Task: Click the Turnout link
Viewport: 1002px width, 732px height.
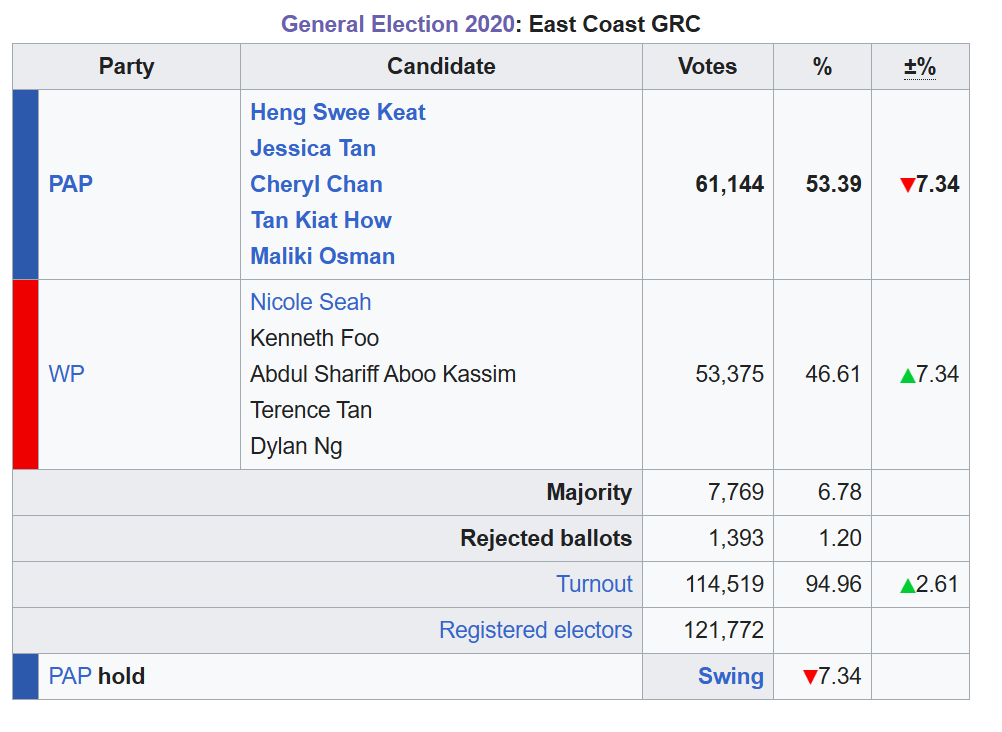Action: 594,584
